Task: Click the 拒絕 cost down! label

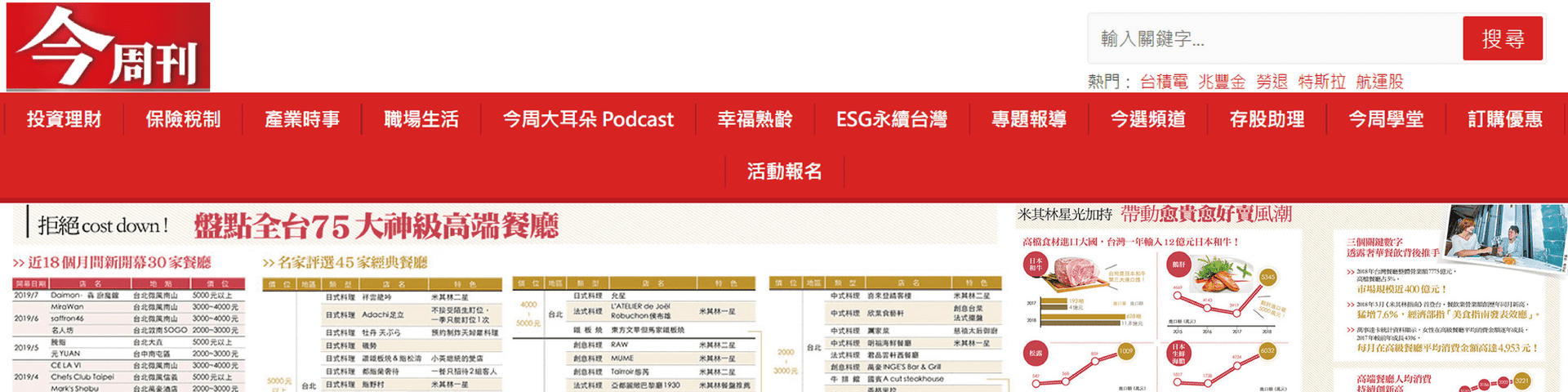Action: (x=103, y=225)
